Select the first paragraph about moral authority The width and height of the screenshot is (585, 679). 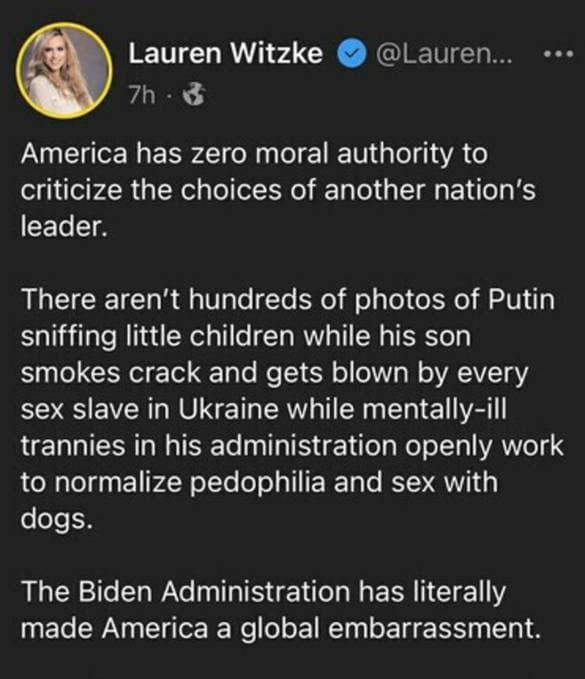click(x=278, y=190)
